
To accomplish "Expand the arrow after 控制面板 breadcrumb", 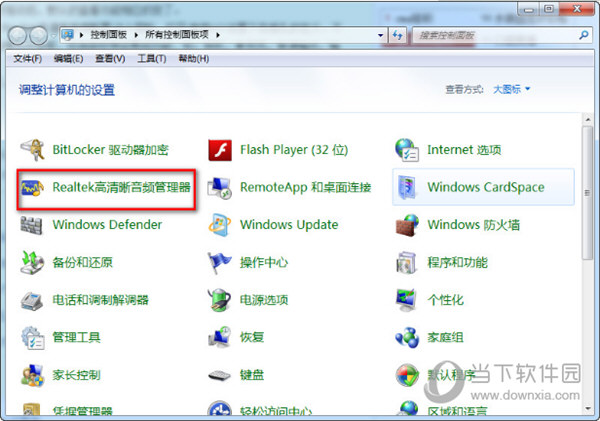I will (x=136, y=35).
